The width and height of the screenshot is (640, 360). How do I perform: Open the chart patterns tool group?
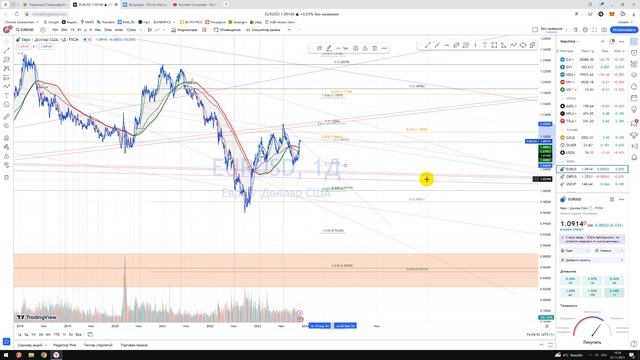[x=6, y=69]
